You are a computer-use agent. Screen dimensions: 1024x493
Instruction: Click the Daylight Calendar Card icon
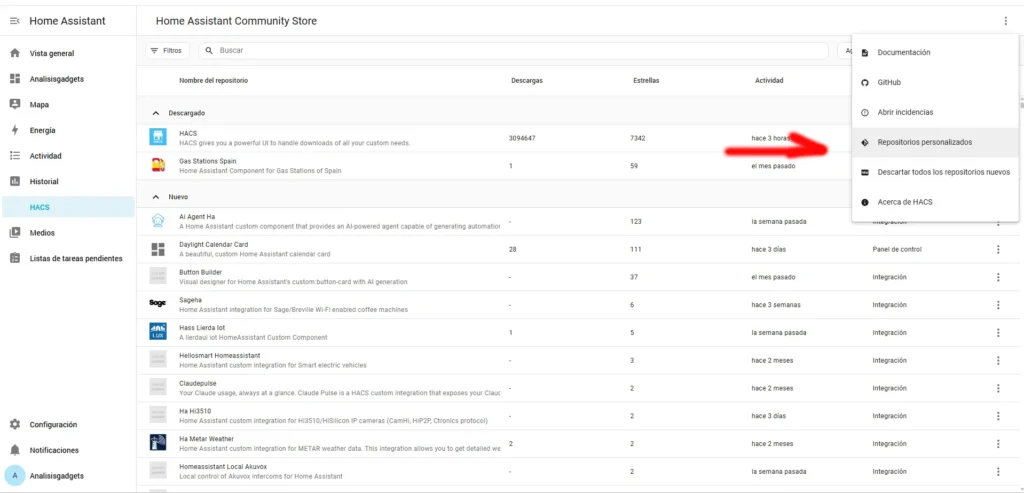157,249
